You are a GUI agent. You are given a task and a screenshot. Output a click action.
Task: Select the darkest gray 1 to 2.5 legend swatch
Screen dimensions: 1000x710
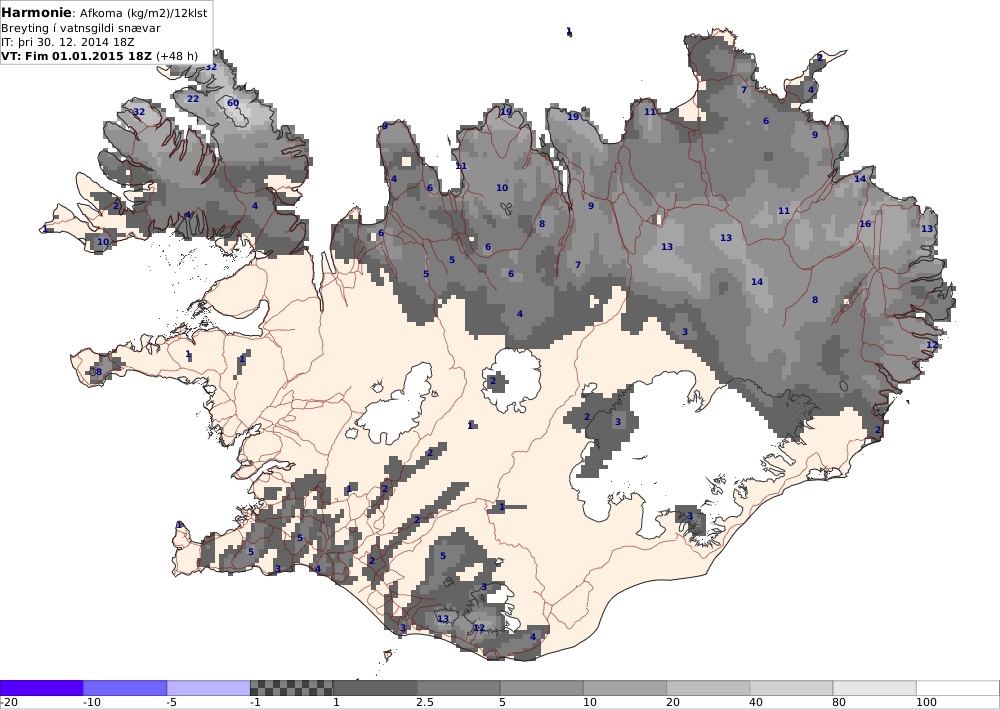point(375,688)
